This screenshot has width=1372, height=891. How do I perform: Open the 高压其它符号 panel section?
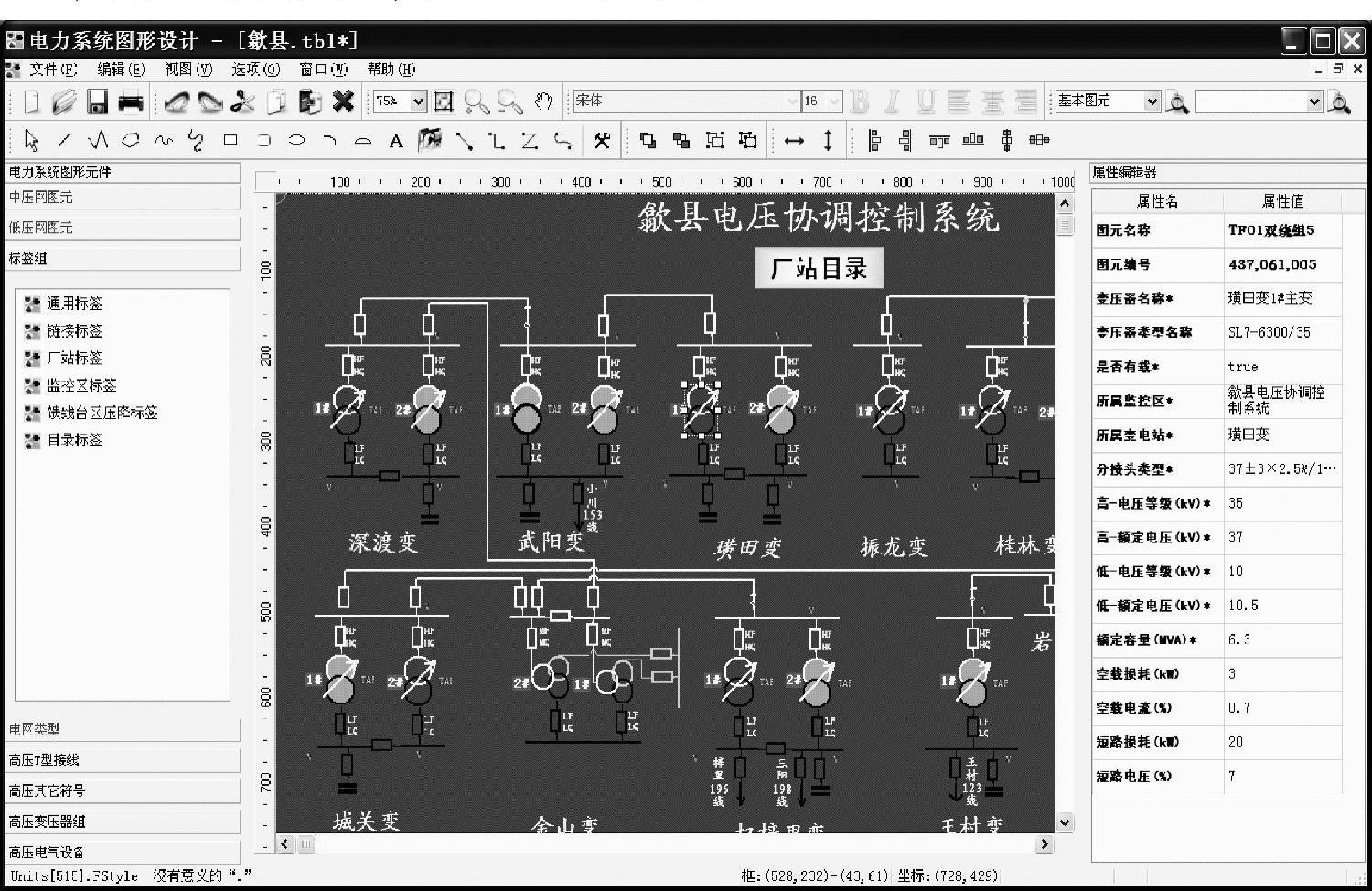click(x=123, y=790)
